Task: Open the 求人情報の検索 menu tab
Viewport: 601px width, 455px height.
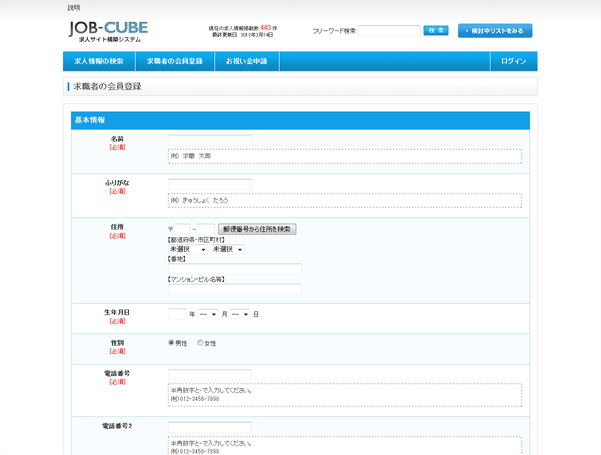Action: (98, 62)
